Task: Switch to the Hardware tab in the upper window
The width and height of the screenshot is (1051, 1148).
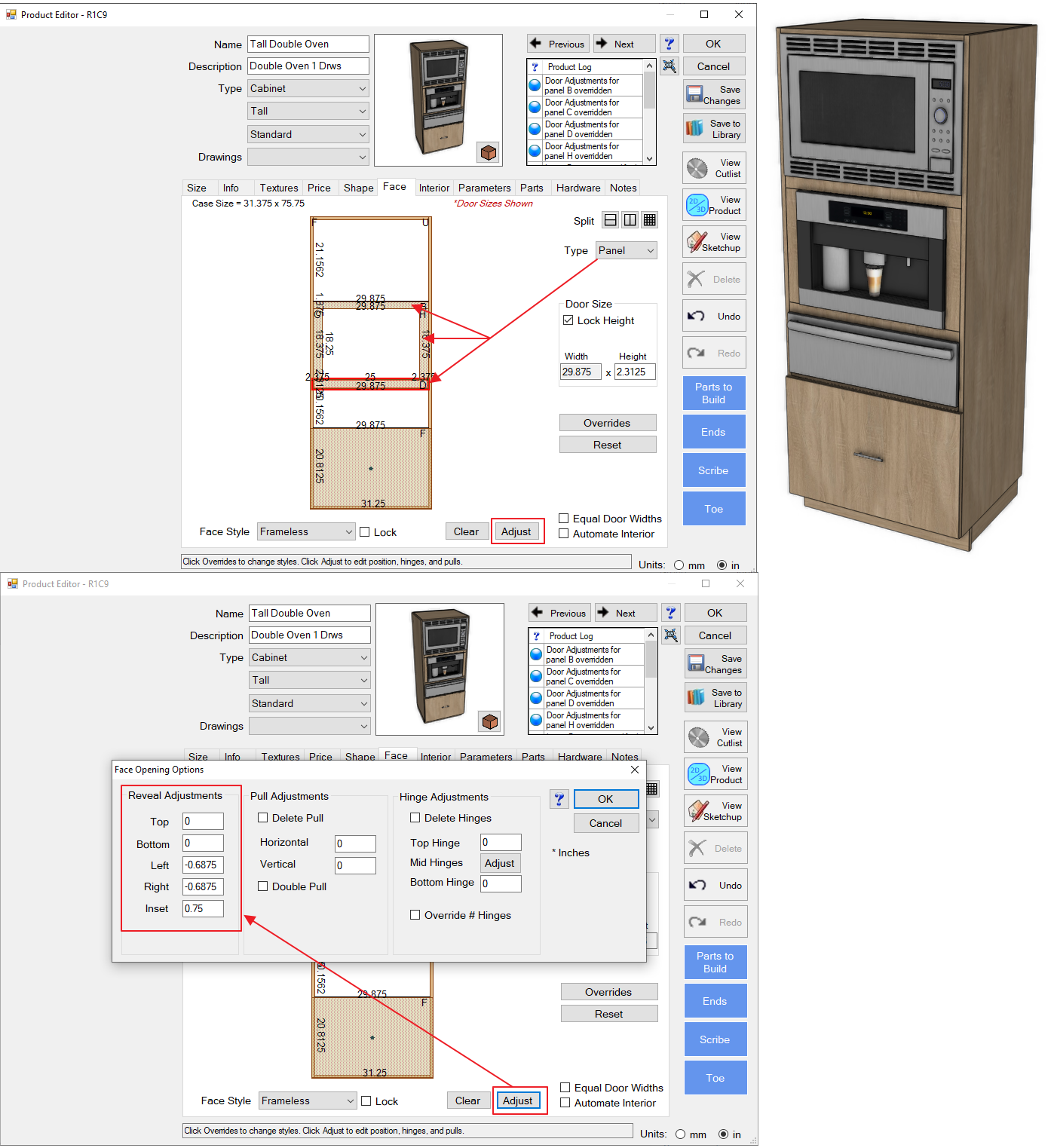Action: pyautogui.click(x=578, y=188)
